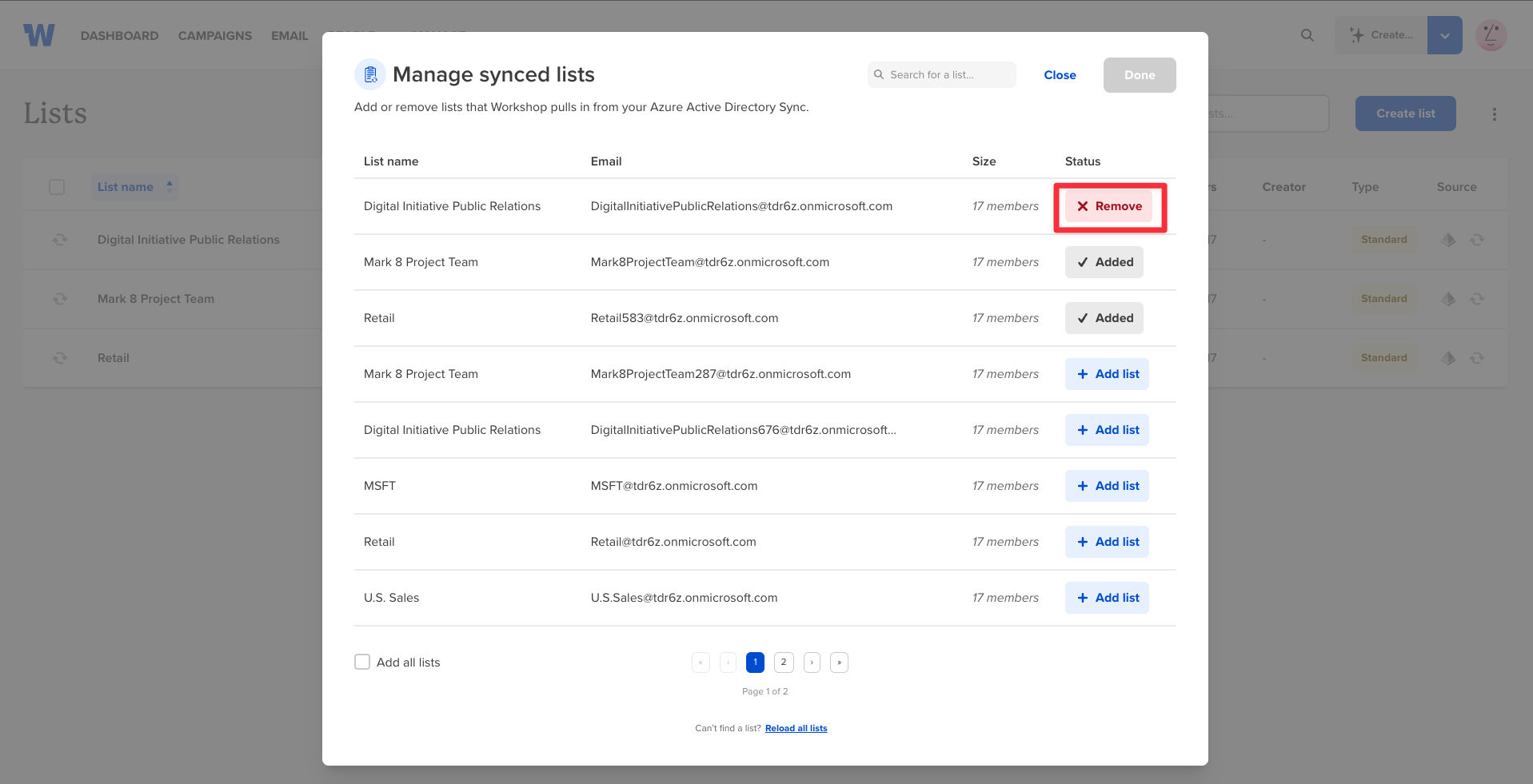Click the contacts book icon beside Manage synced lists

point(369,74)
